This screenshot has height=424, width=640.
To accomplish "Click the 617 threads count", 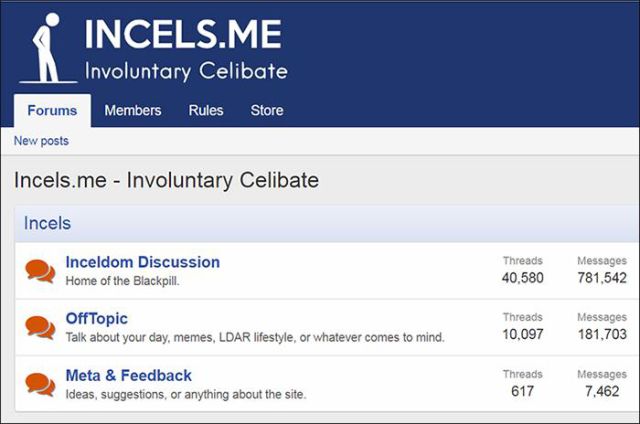I will click(x=522, y=391).
